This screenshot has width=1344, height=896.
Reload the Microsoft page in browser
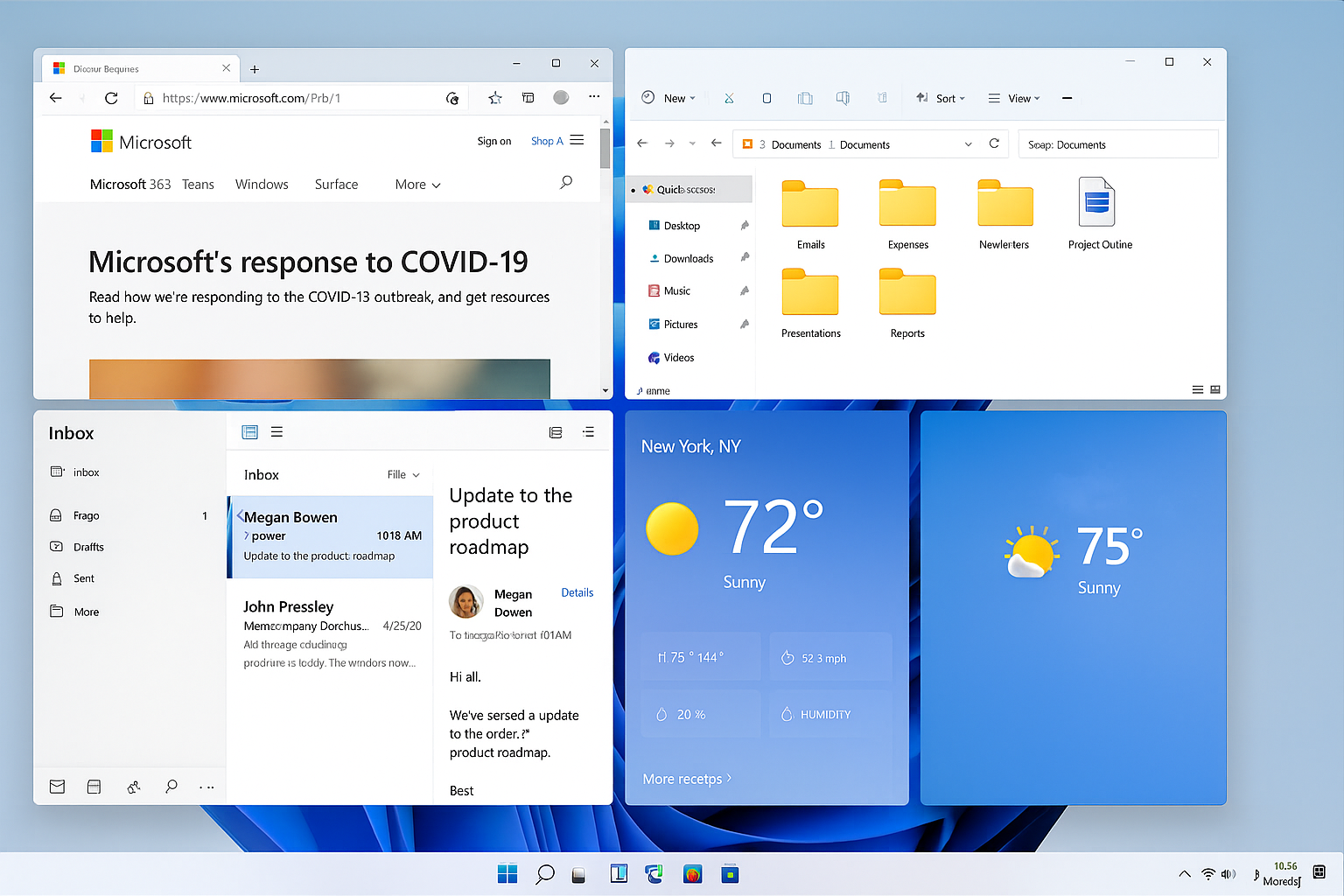click(x=111, y=98)
